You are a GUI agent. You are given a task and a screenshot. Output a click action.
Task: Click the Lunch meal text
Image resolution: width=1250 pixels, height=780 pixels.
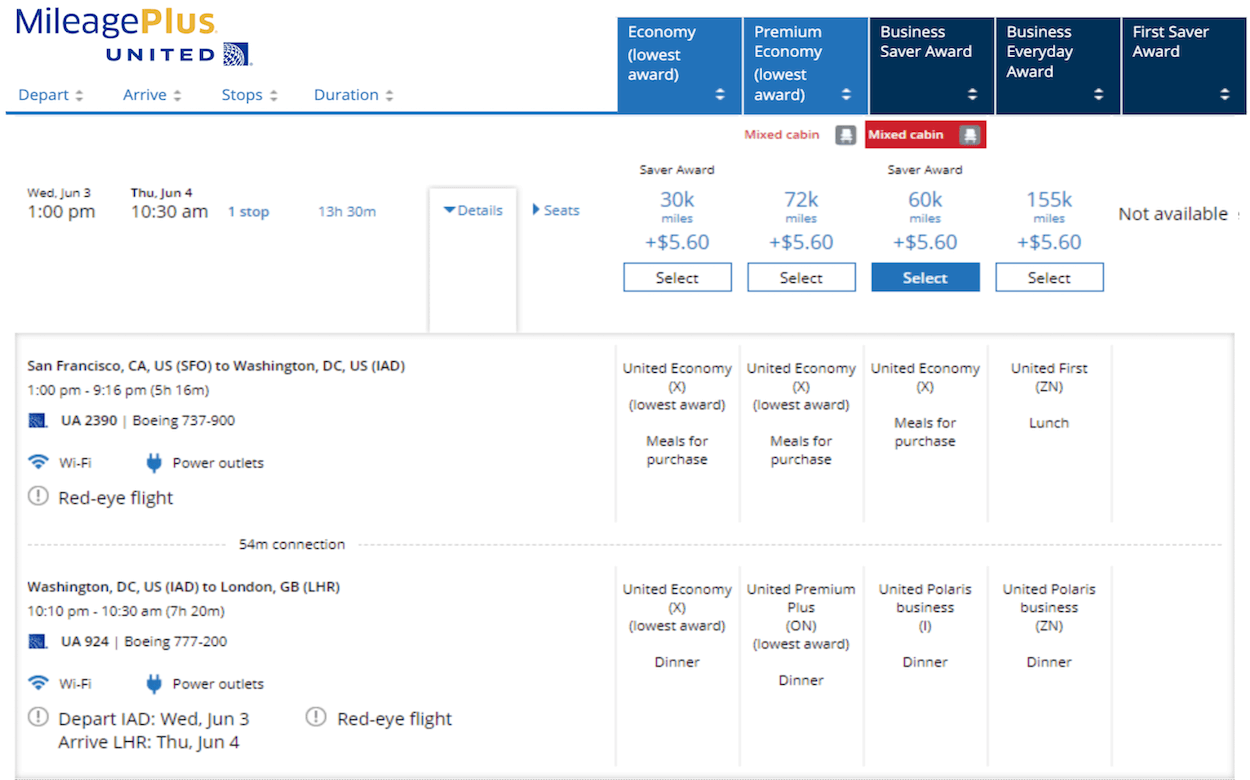pos(1049,423)
